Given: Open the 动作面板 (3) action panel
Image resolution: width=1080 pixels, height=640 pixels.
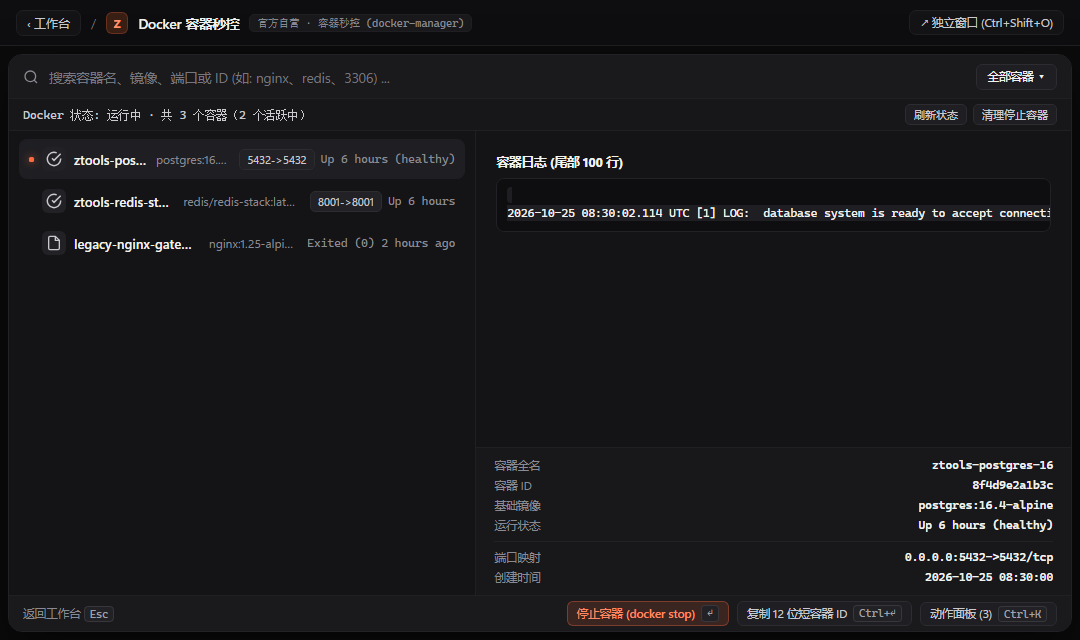Looking at the screenshot, I should [988, 613].
